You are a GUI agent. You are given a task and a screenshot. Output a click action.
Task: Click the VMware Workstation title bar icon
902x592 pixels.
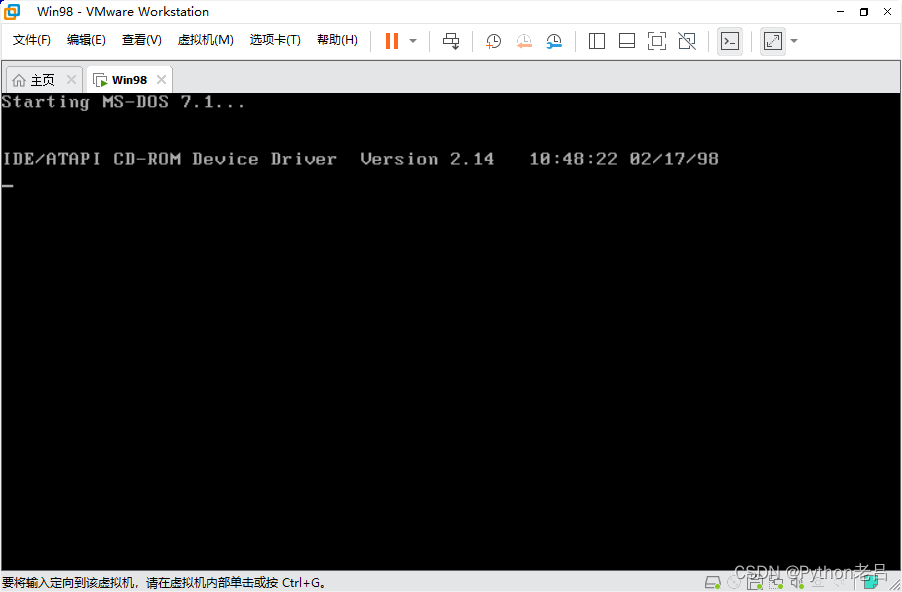pyautogui.click(x=12, y=12)
